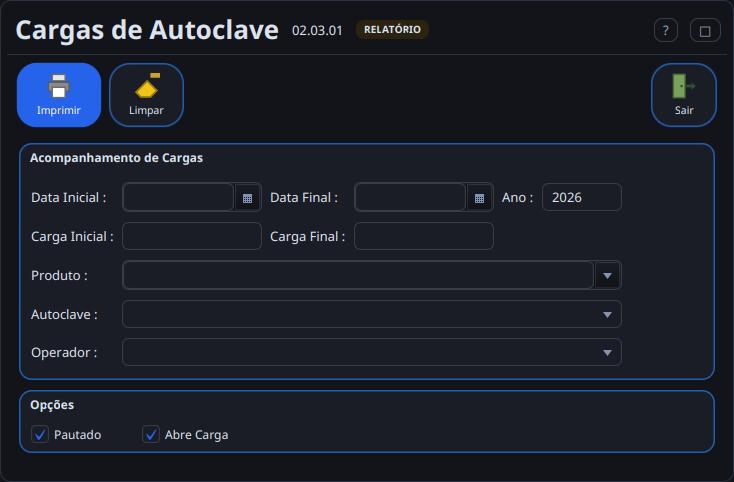This screenshot has height=482, width=734.
Task: Expand the Produto dropdown arrow
Action: click(607, 276)
